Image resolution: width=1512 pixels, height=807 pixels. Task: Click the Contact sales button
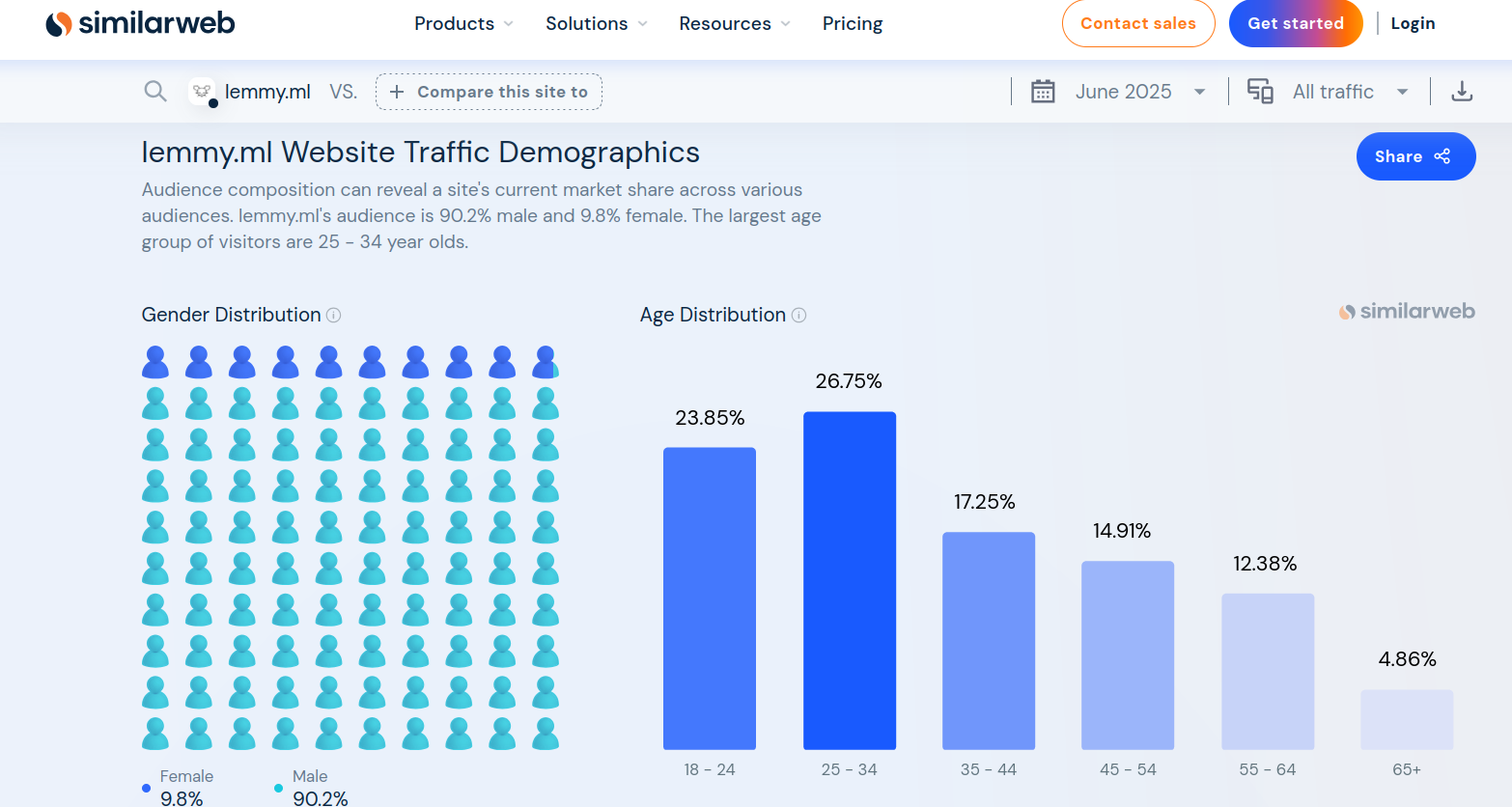coord(1137,23)
